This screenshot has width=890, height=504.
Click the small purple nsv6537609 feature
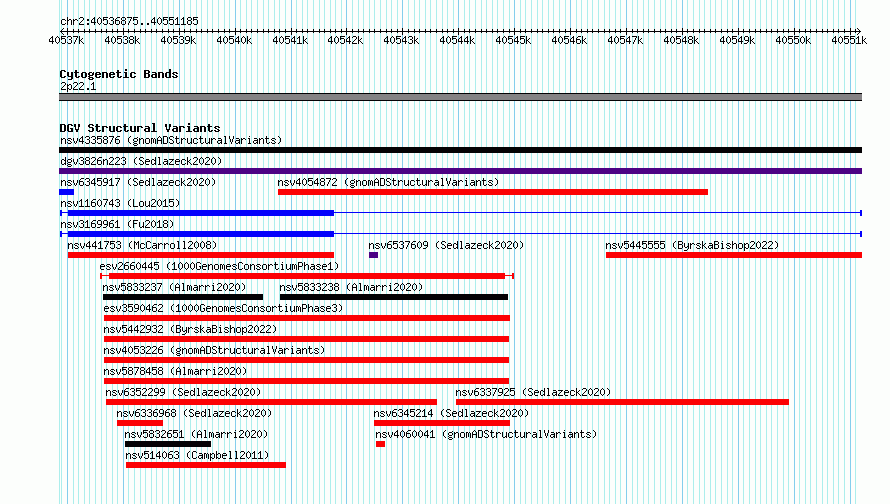tap(373, 255)
